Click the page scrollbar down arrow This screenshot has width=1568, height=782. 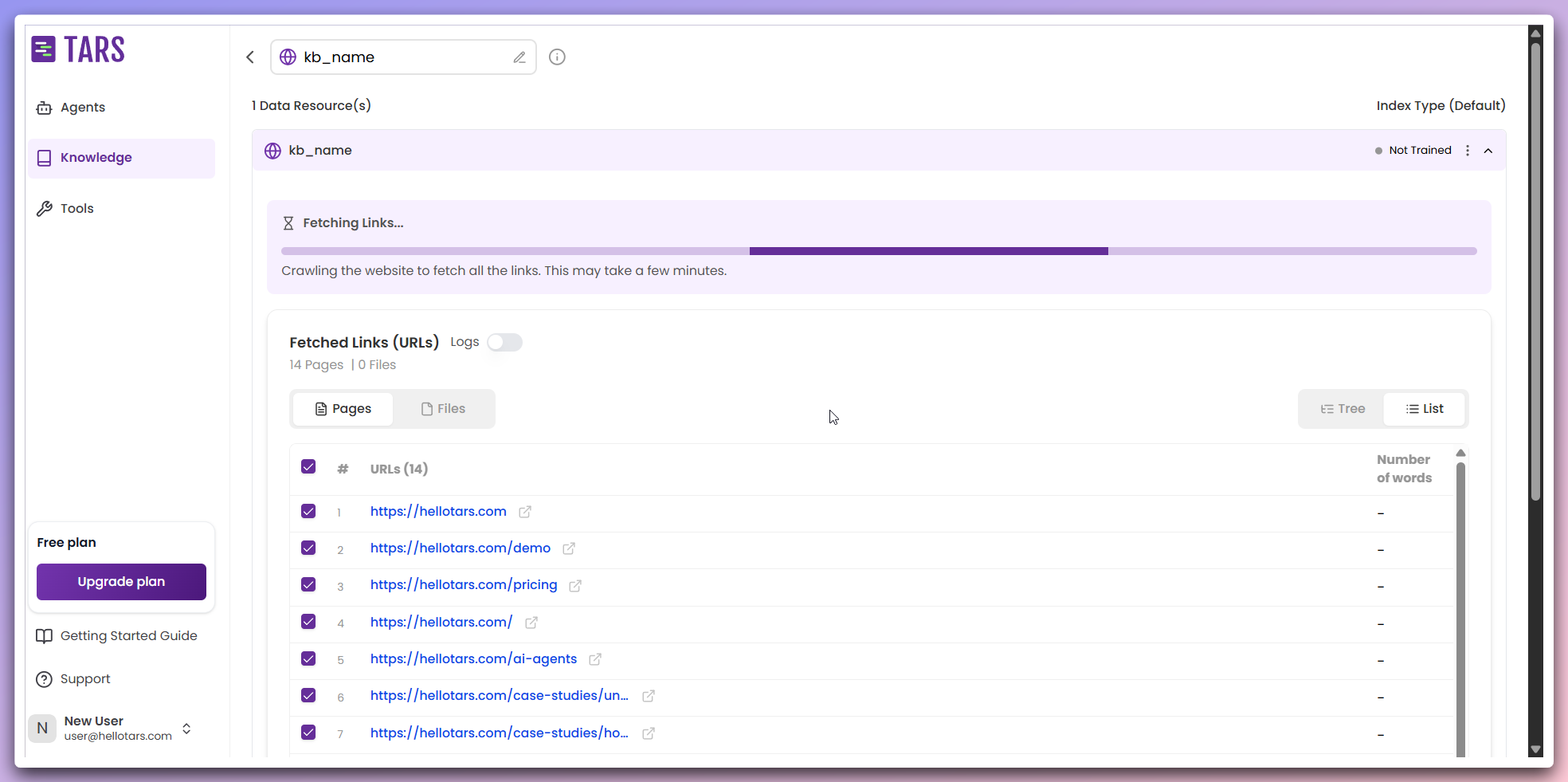[x=1535, y=750]
